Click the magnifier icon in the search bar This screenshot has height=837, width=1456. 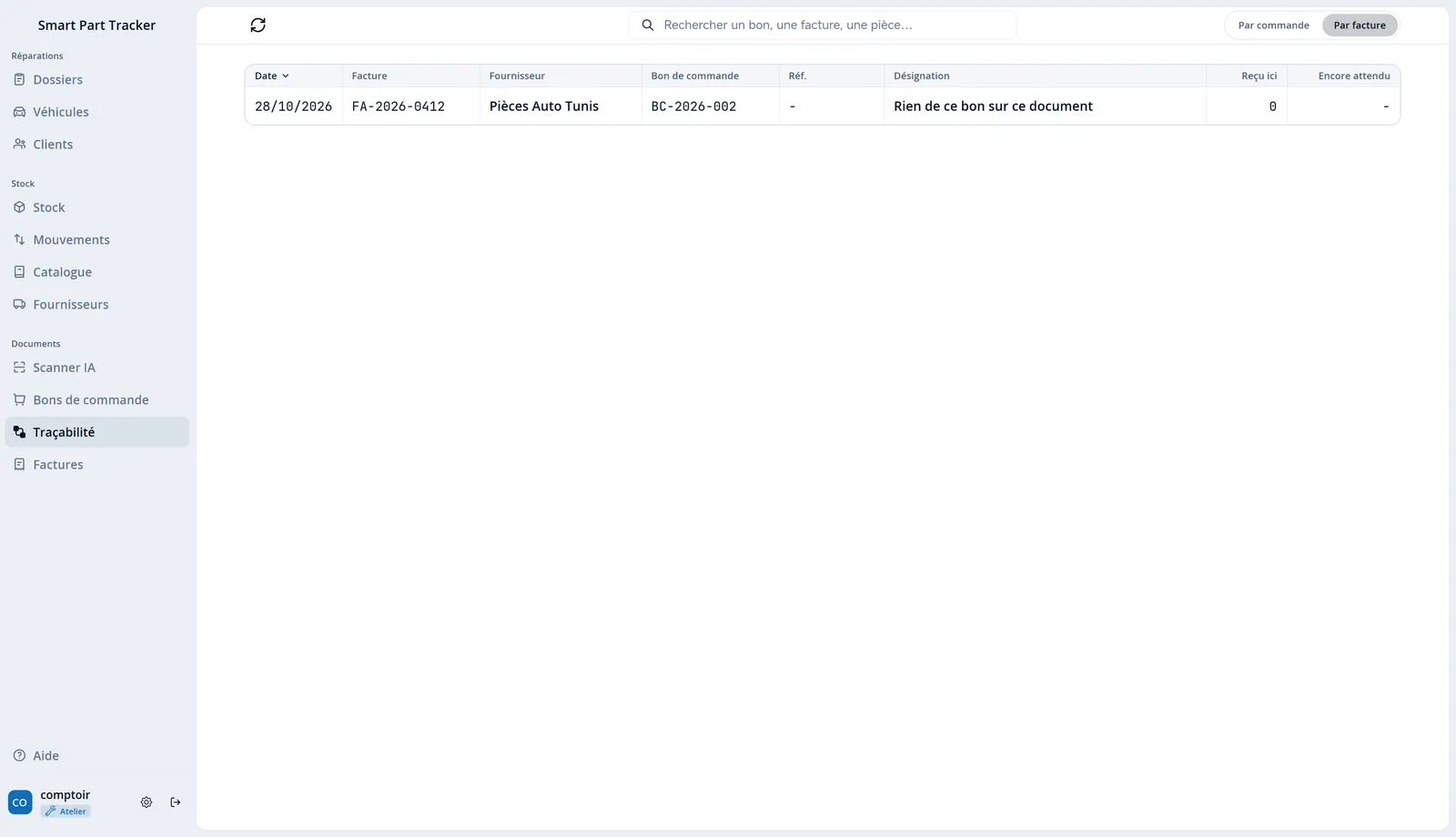[x=648, y=25]
